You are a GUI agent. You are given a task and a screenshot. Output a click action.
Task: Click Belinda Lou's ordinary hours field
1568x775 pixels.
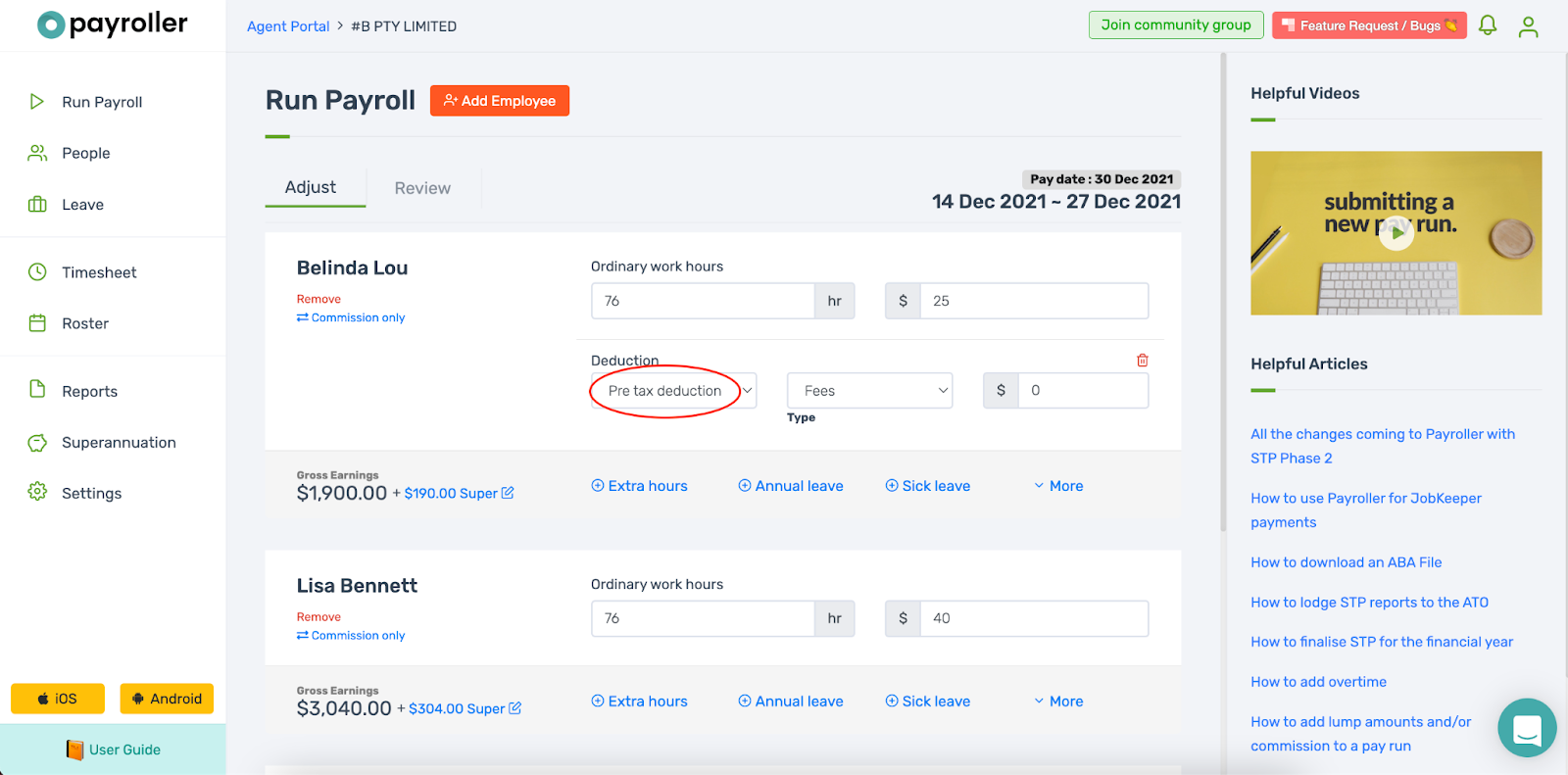(x=703, y=301)
